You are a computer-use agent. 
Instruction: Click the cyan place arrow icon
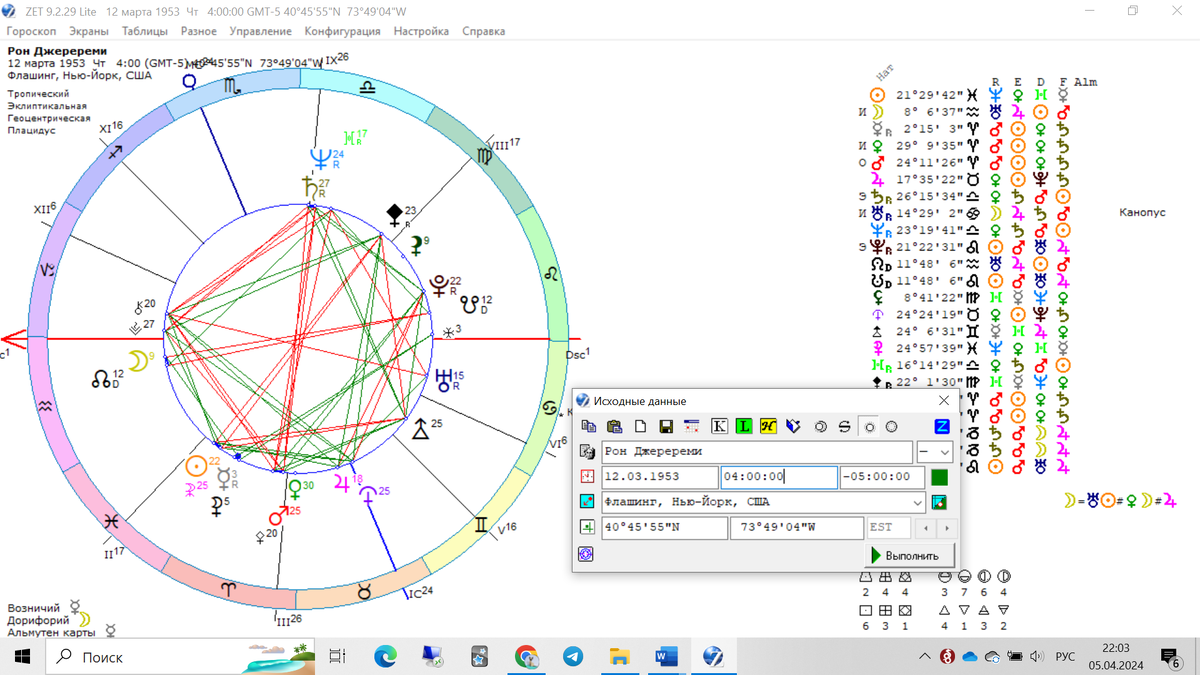pos(587,502)
